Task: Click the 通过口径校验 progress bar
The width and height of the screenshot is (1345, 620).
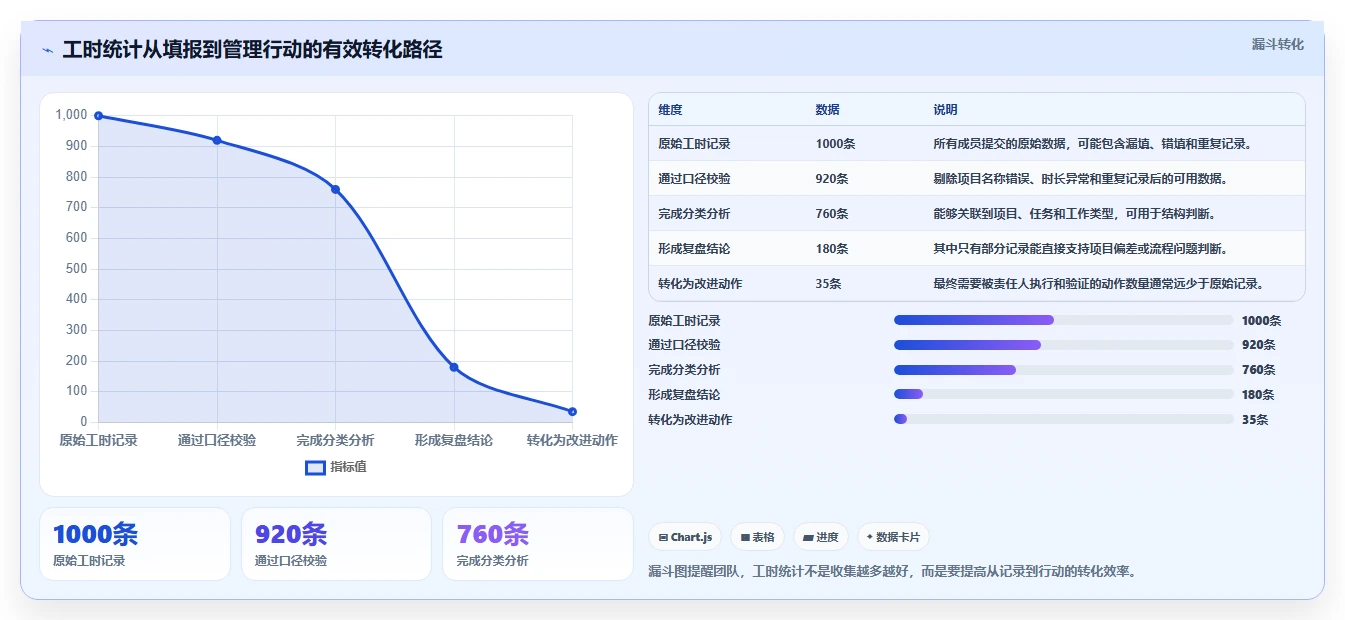Action: [x=1063, y=345]
